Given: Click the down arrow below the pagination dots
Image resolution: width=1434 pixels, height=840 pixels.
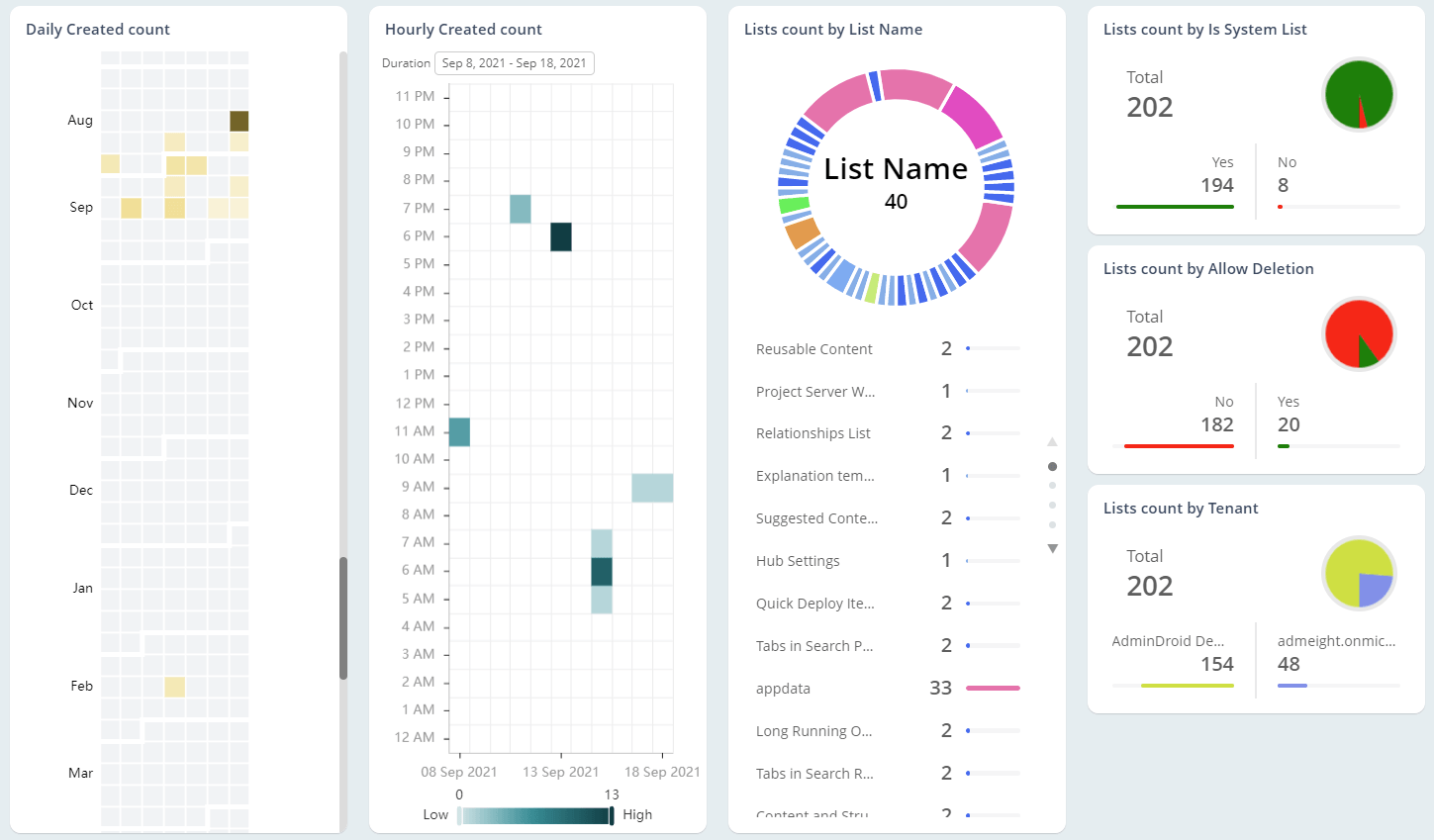Looking at the screenshot, I should tap(1052, 547).
